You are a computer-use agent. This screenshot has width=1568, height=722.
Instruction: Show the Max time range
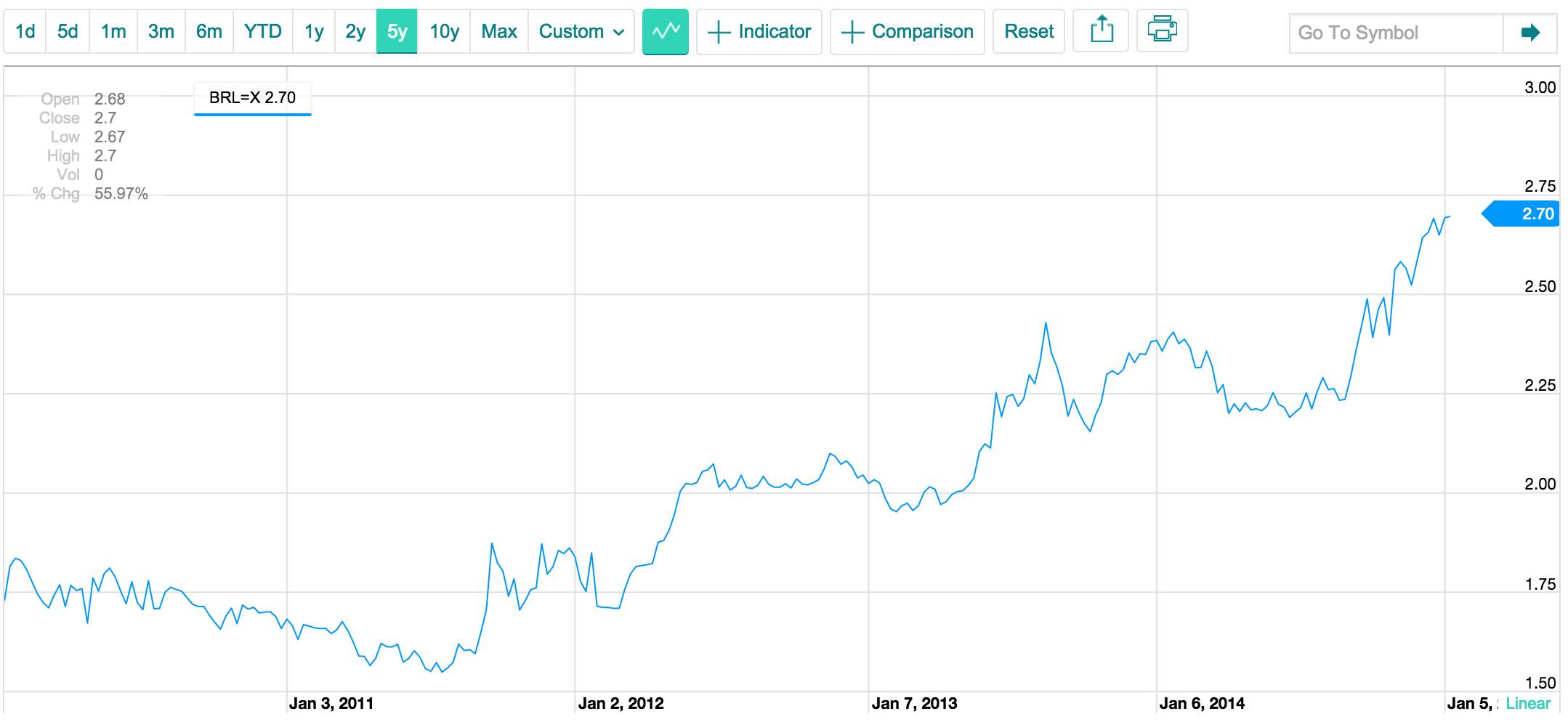499,31
